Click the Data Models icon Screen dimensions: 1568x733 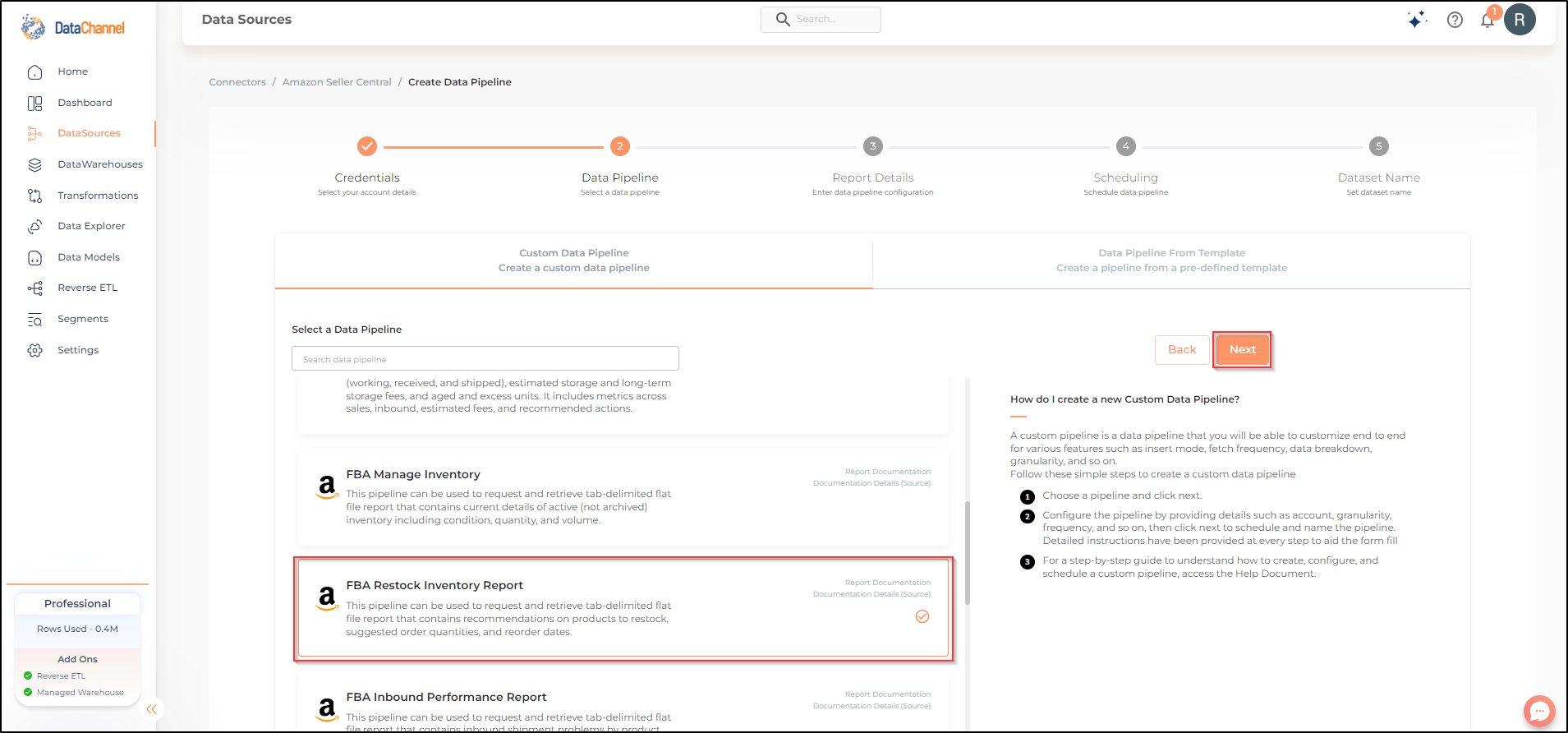[34, 258]
